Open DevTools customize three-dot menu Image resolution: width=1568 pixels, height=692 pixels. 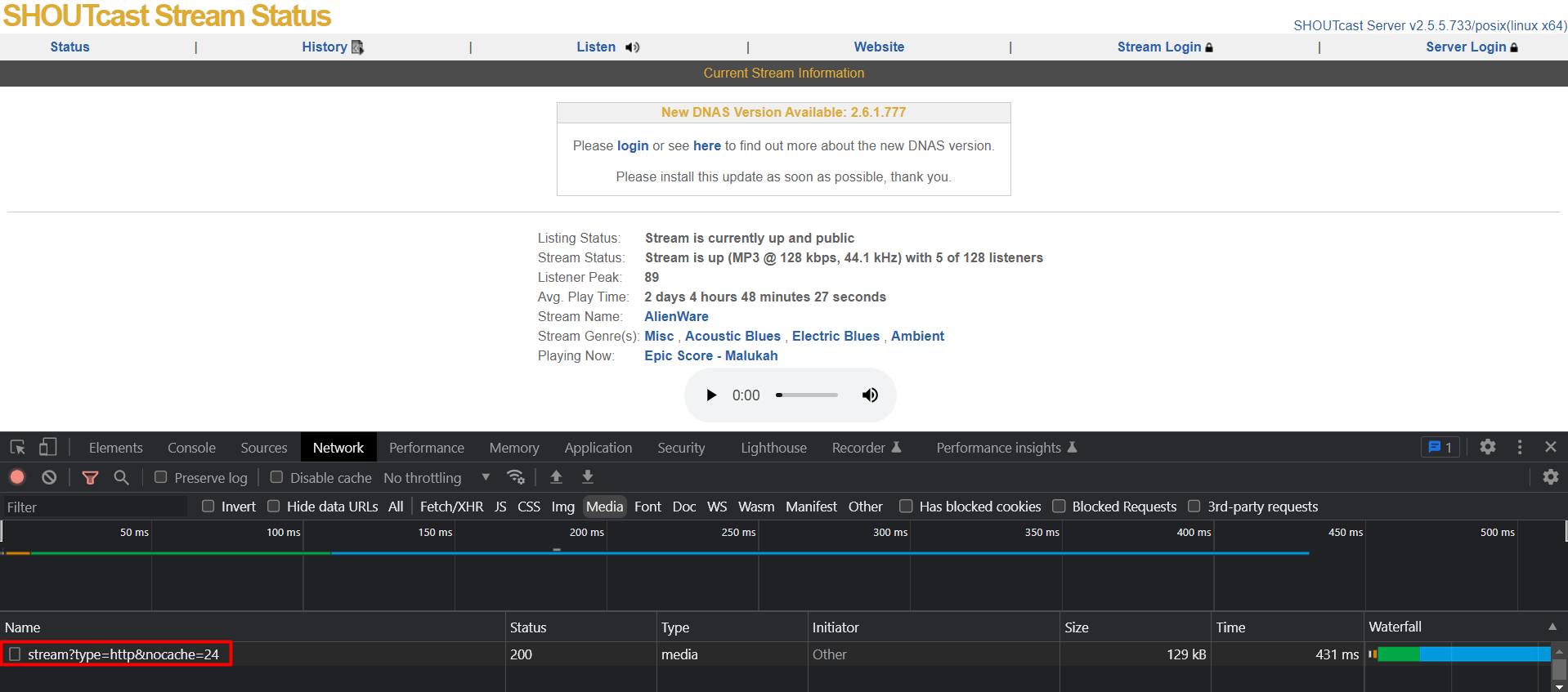[1520, 447]
